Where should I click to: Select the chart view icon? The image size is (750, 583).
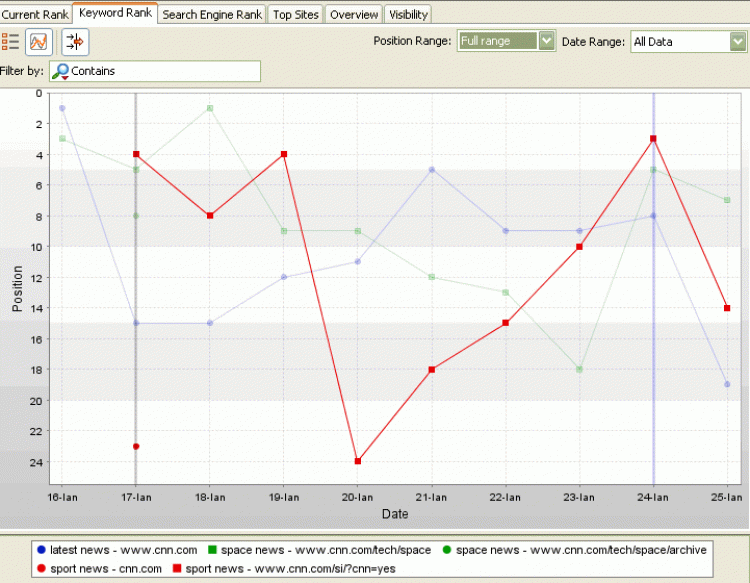pyautogui.click(x=39, y=42)
